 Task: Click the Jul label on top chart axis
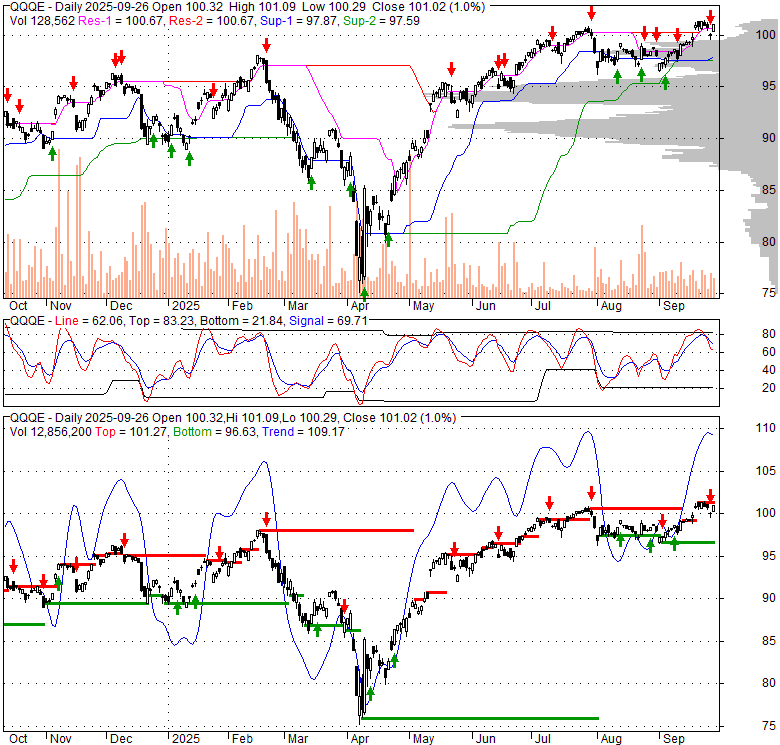tap(542, 306)
